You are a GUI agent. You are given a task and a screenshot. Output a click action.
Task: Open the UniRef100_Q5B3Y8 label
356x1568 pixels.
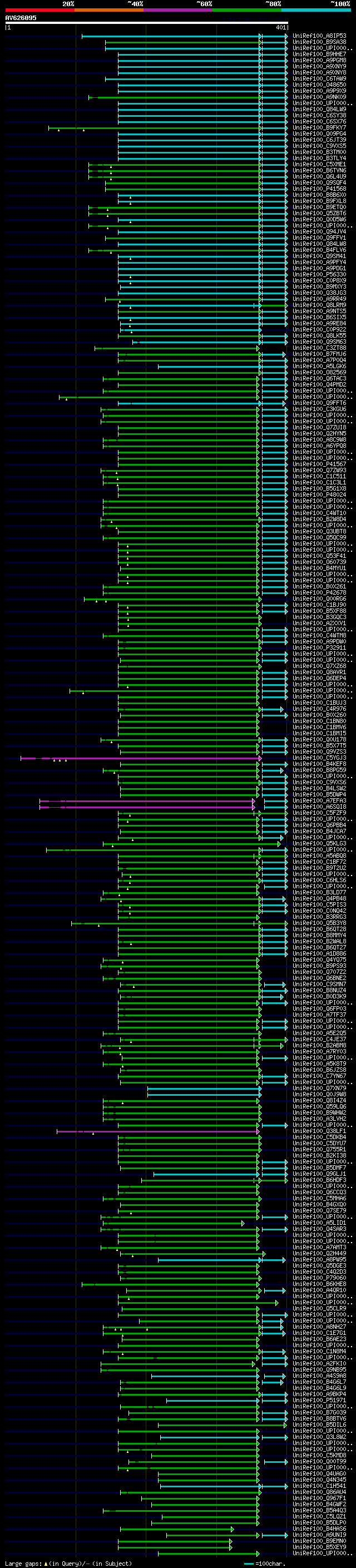pos(319,923)
